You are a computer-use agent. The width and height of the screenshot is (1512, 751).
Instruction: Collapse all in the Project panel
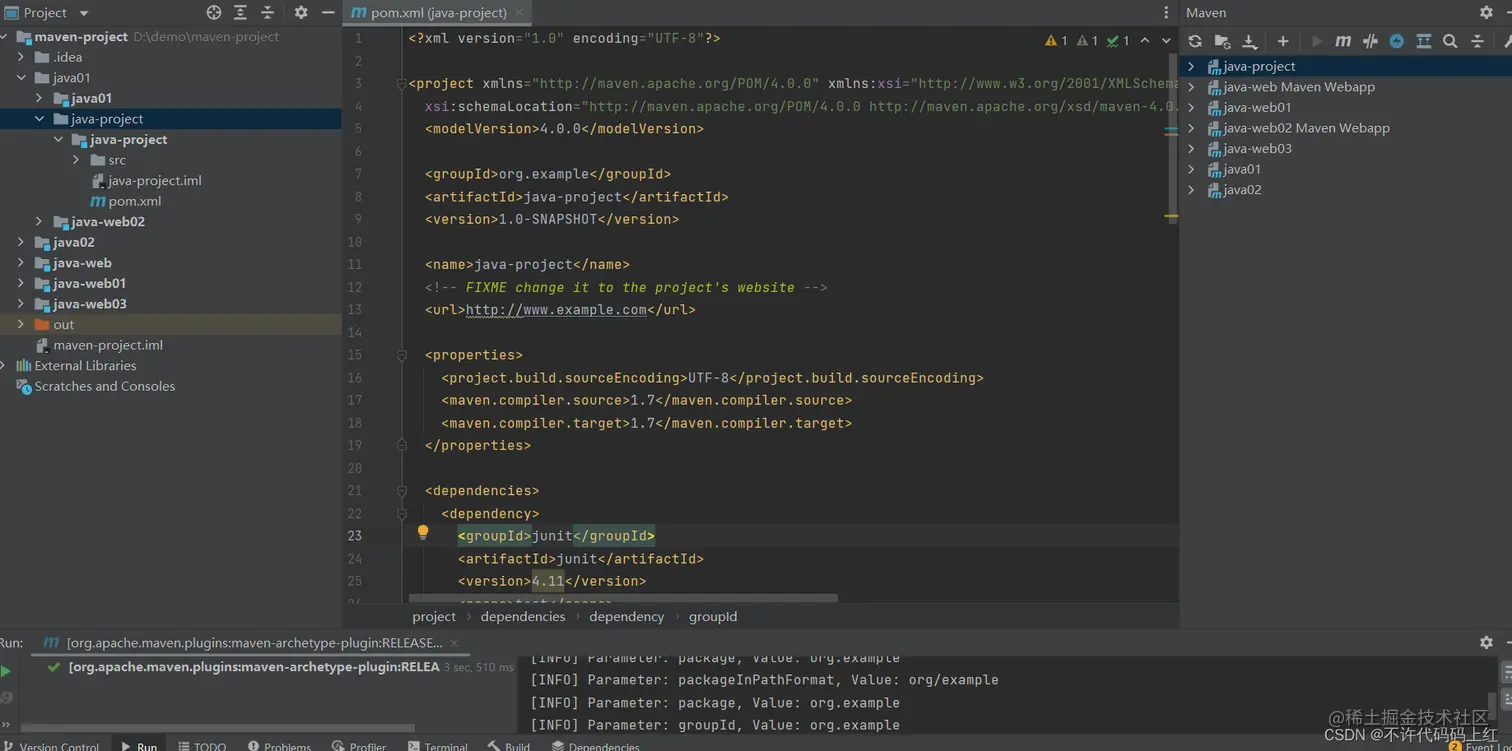[268, 13]
